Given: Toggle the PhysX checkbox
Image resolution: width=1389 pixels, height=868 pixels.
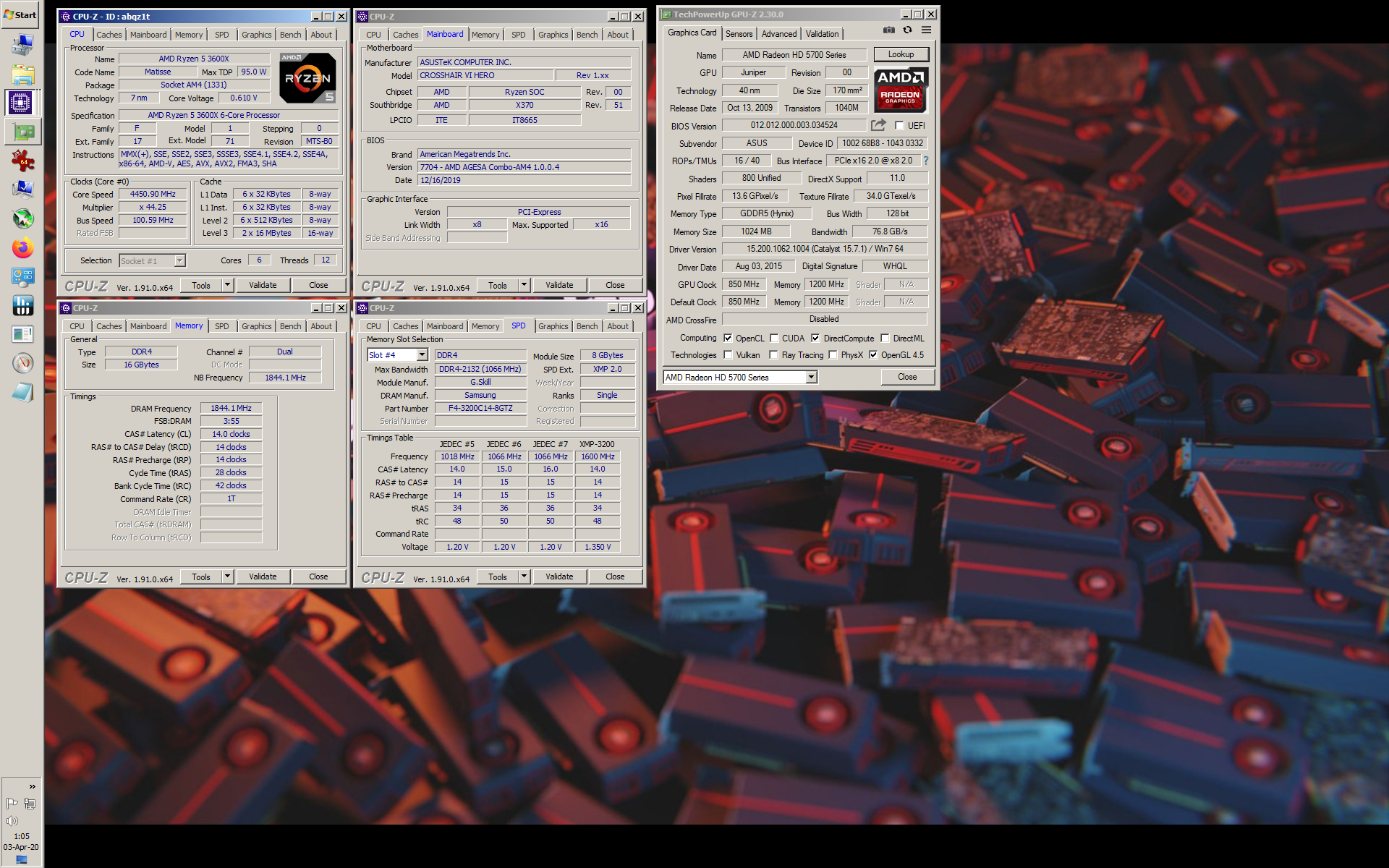Looking at the screenshot, I should [x=833, y=355].
